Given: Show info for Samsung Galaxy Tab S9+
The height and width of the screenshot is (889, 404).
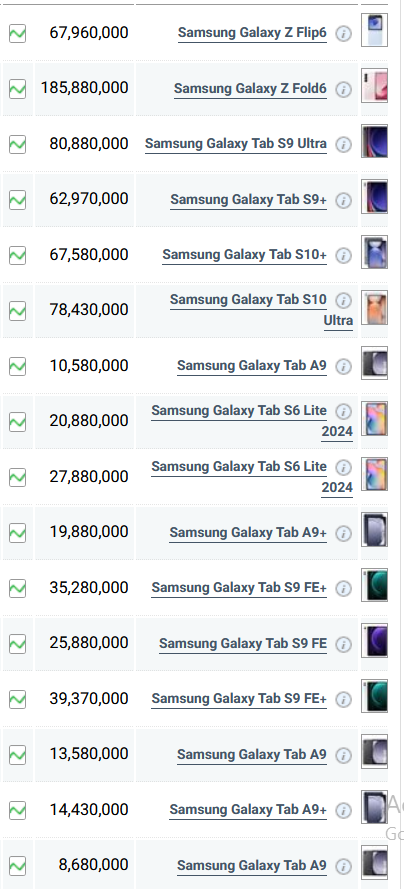Looking at the screenshot, I should (x=343, y=200).
